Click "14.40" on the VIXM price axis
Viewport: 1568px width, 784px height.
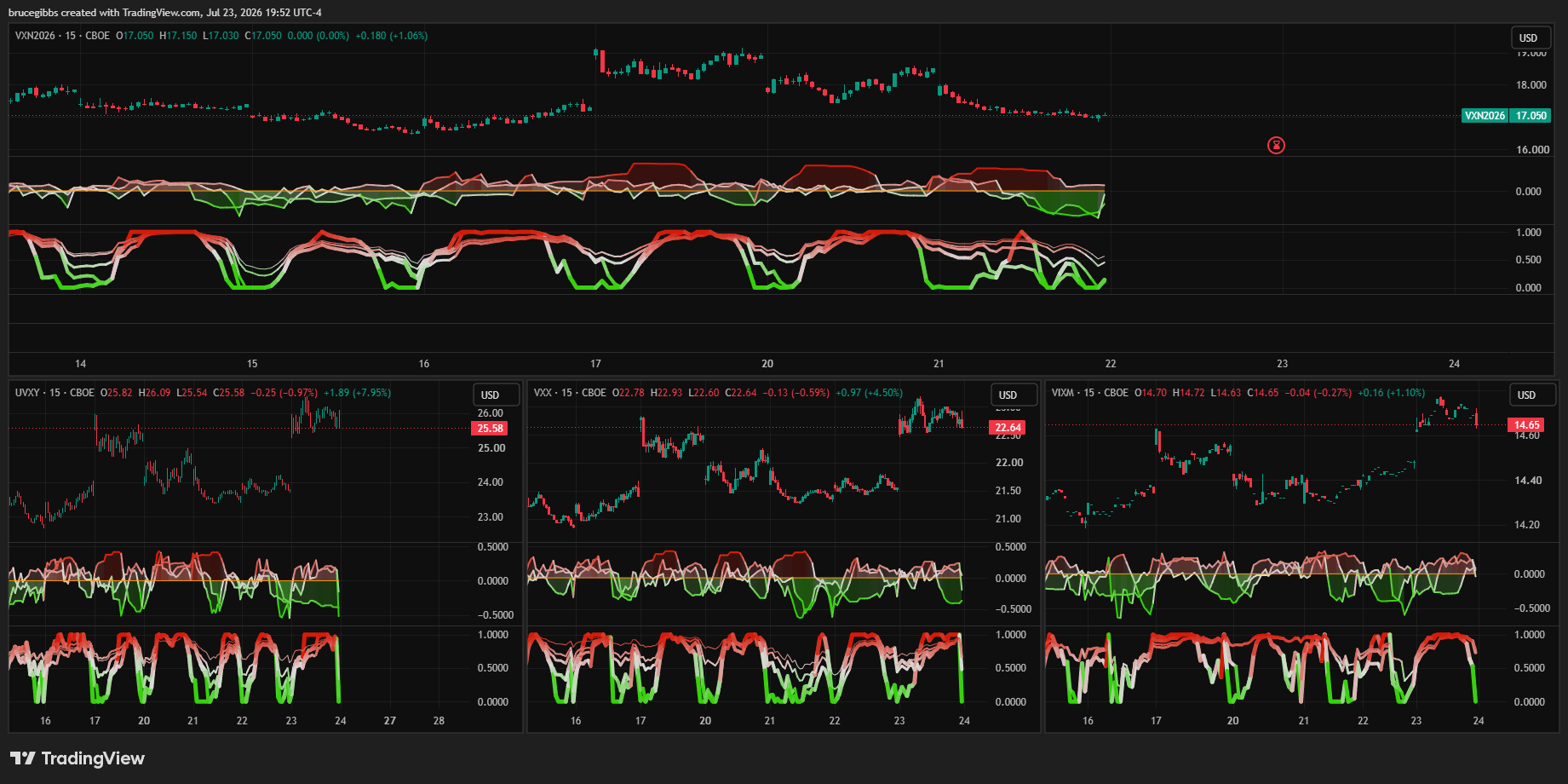tap(1527, 481)
